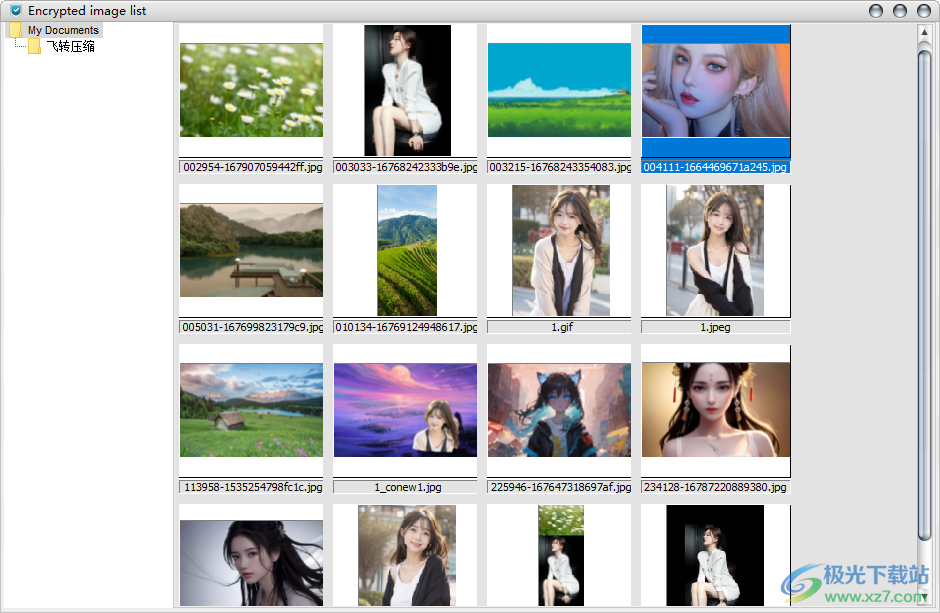Image resolution: width=940 pixels, height=613 pixels.
Task: Select the purple sky image 1_conew1.jpg
Action: point(405,409)
